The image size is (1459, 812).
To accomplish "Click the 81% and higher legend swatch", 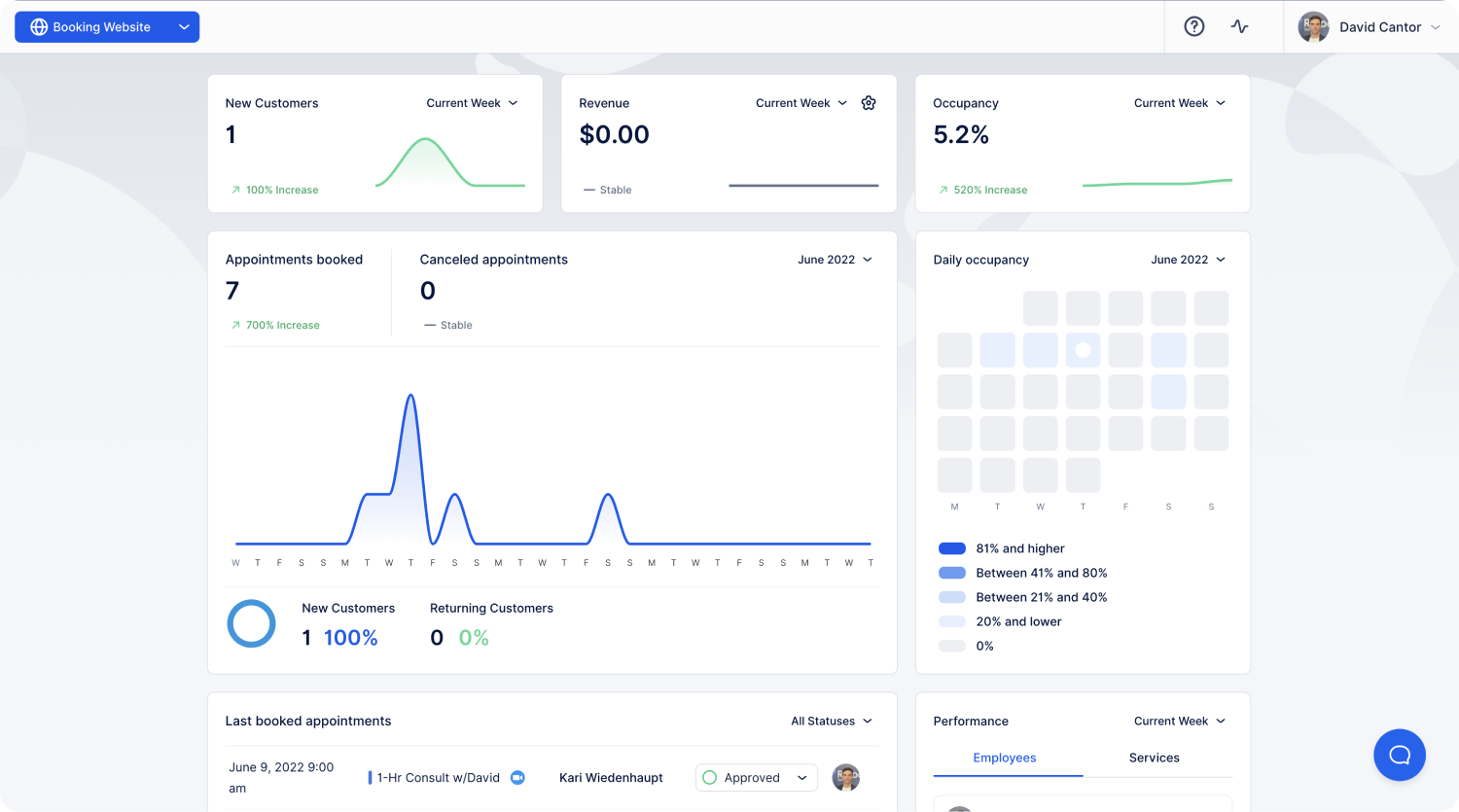I will coord(952,548).
